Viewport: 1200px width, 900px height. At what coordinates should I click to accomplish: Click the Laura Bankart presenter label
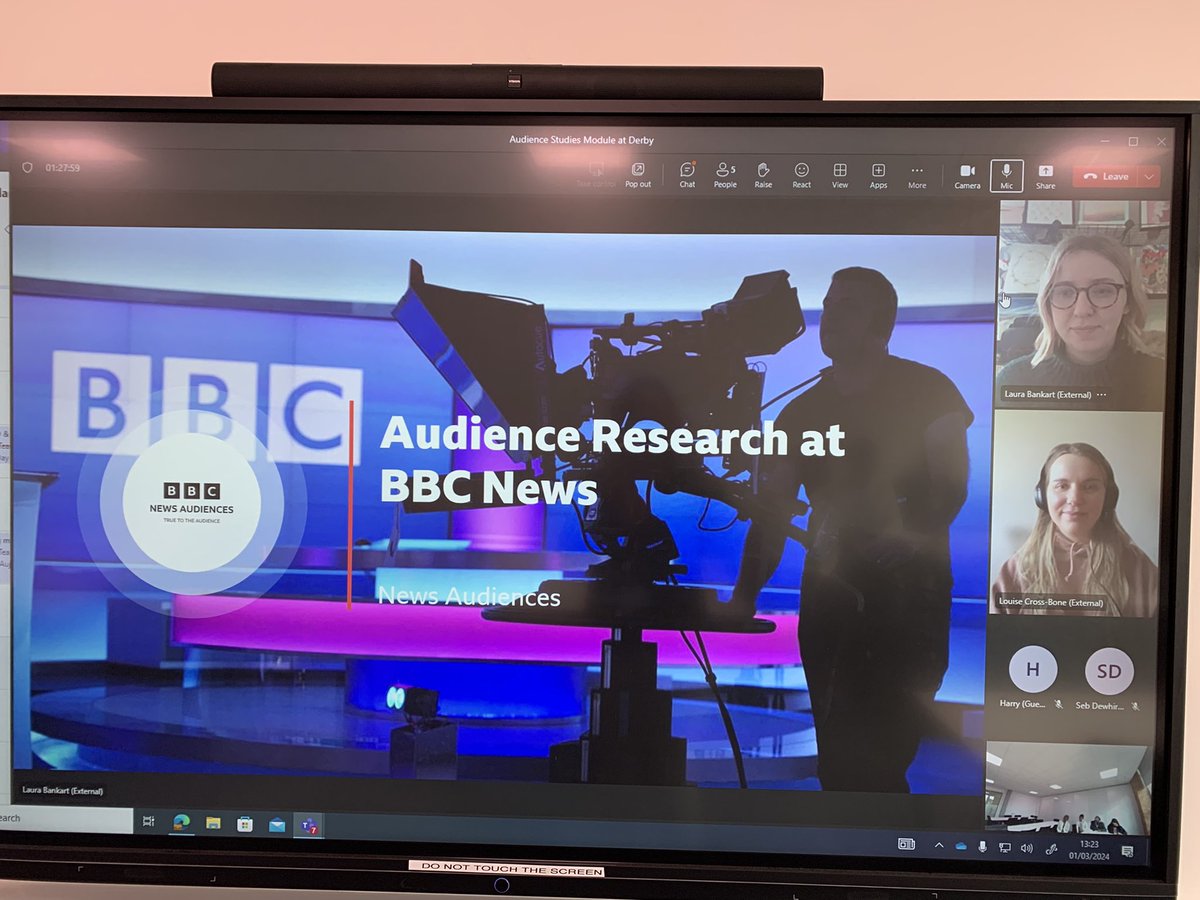[x=62, y=791]
